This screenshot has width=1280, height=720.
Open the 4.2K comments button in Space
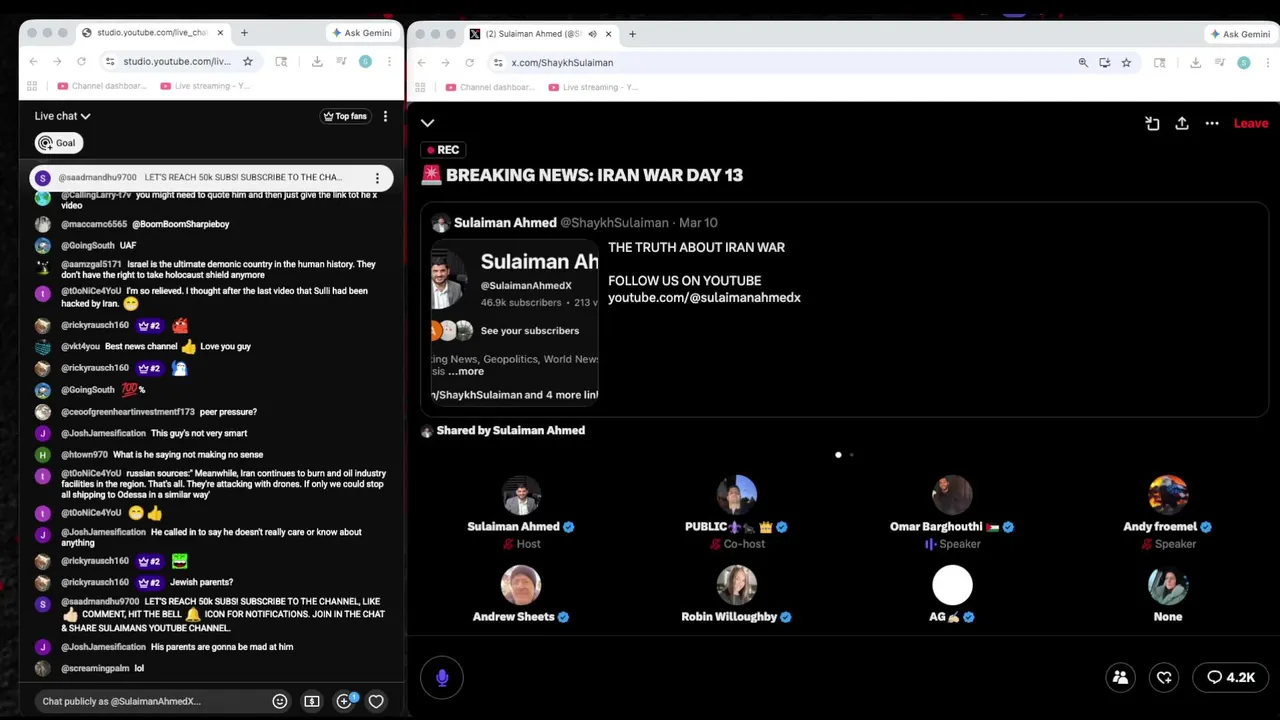(x=1231, y=677)
